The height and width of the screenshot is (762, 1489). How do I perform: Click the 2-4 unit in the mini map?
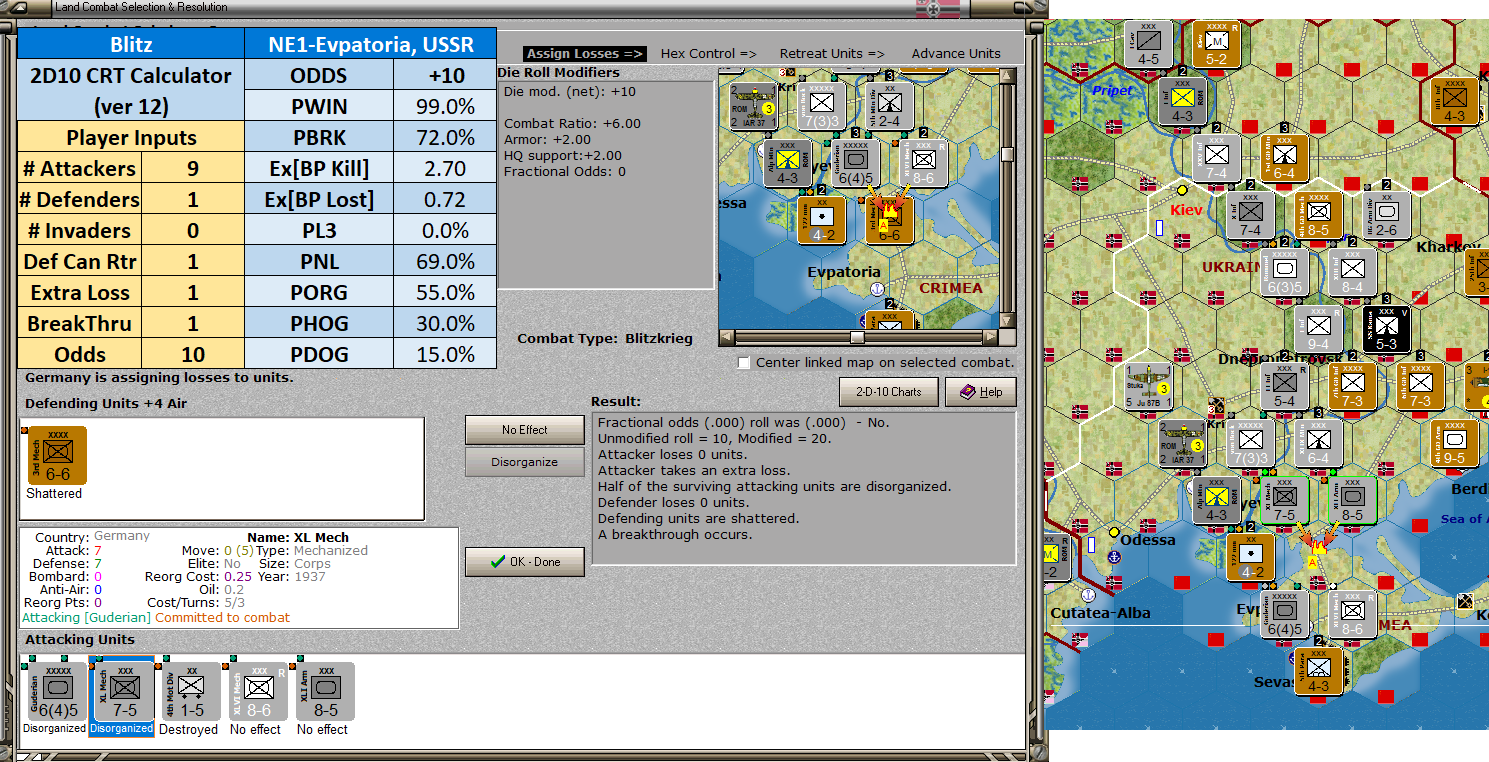click(x=890, y=104)
